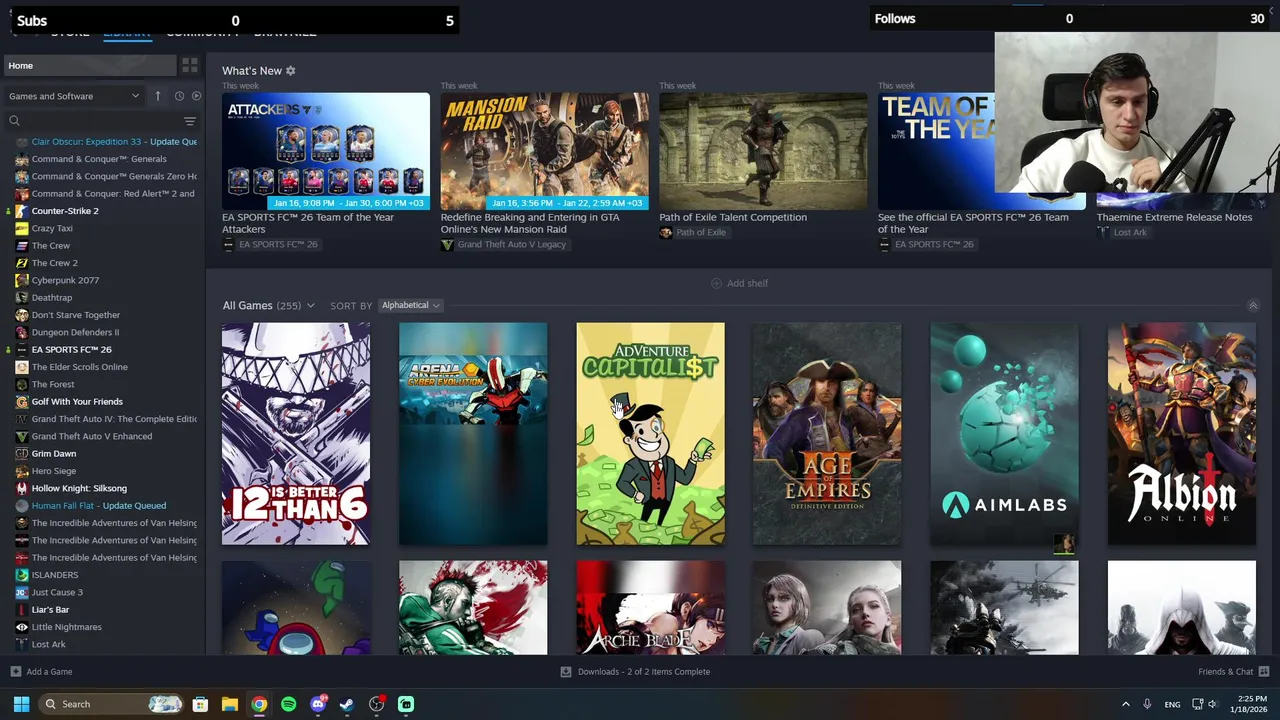1280x720 pixels.
Task: Click the Add shelf button
Action: (739, 283)
